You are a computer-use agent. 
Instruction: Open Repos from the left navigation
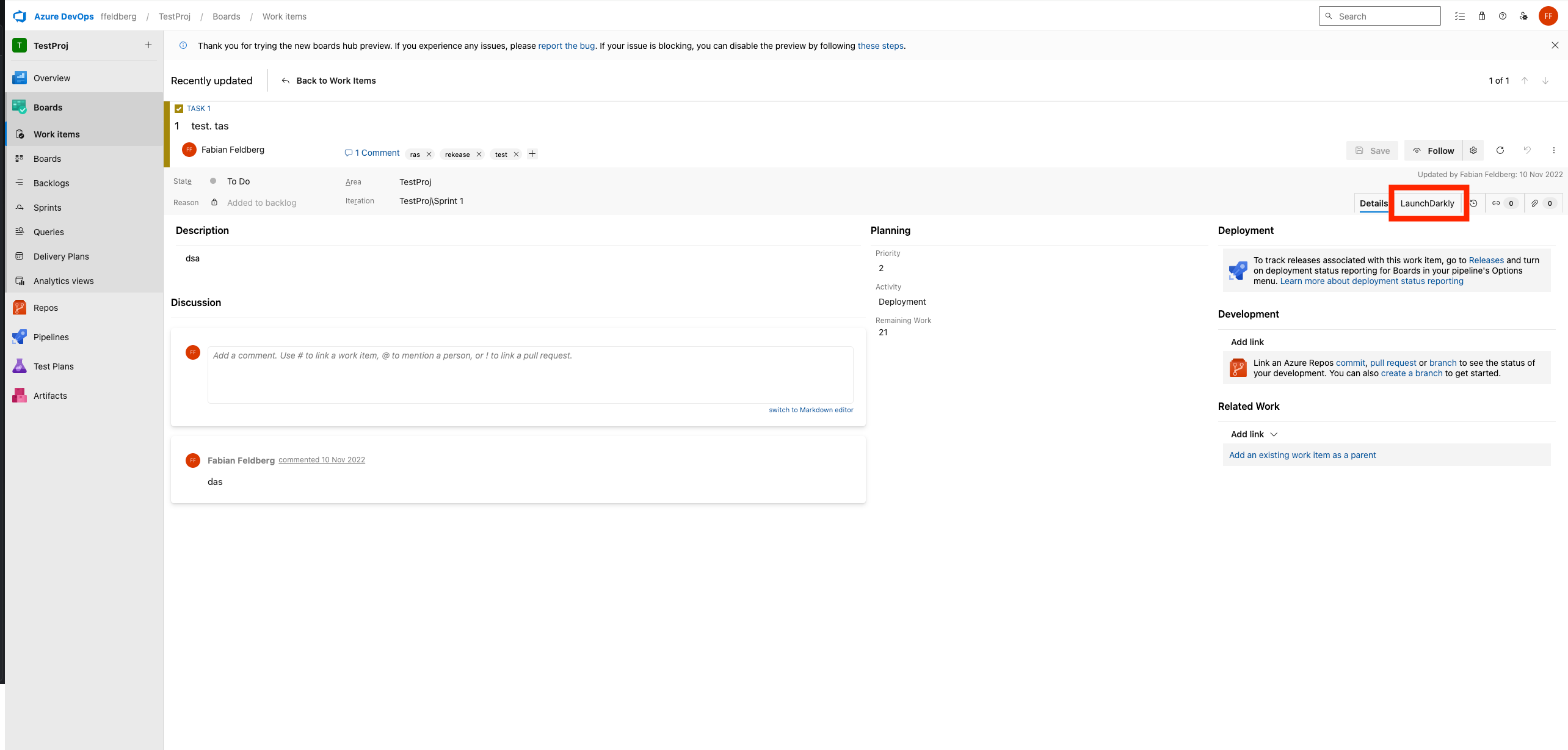[19, 307]
